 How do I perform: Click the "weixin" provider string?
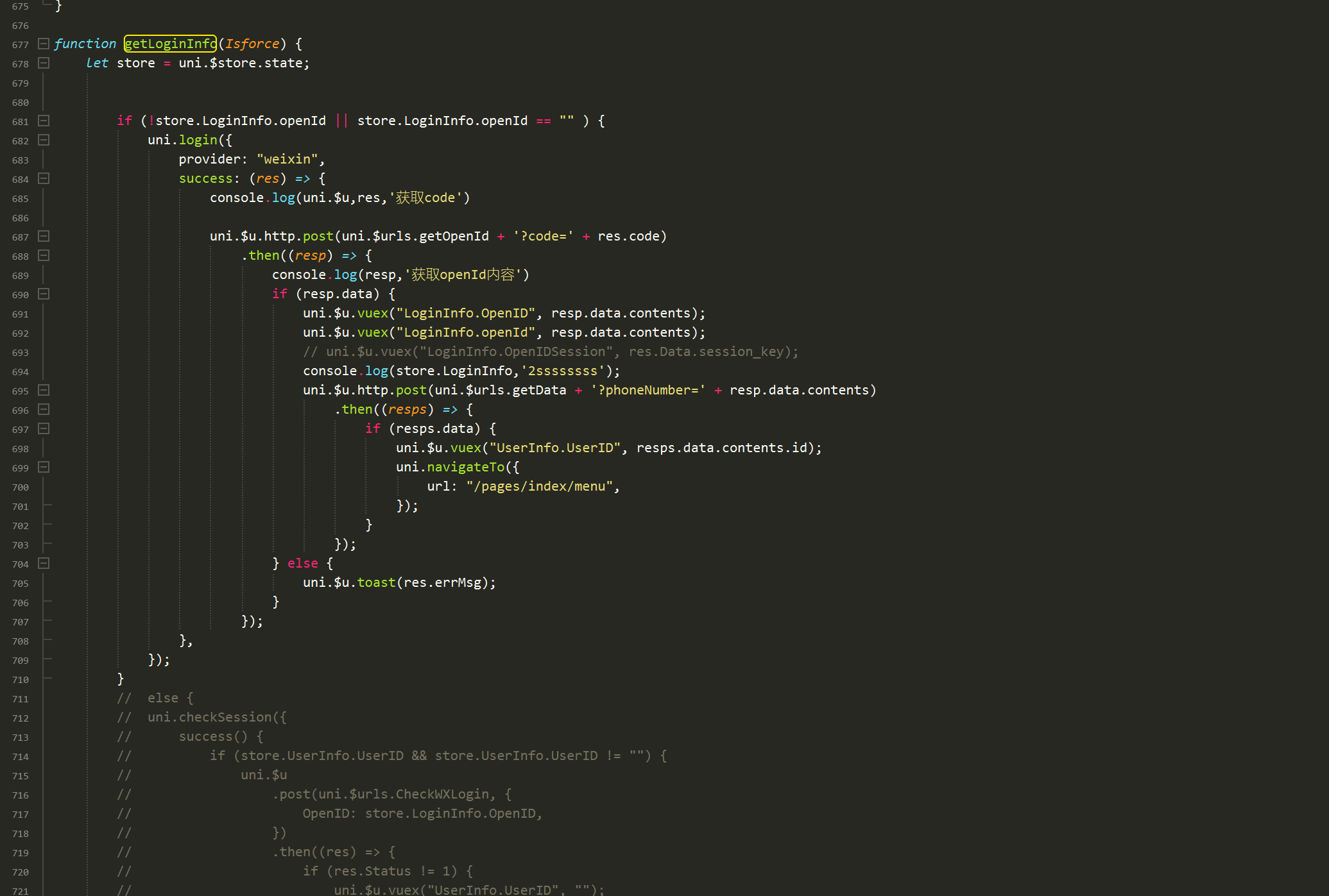[x=287, y=159]
